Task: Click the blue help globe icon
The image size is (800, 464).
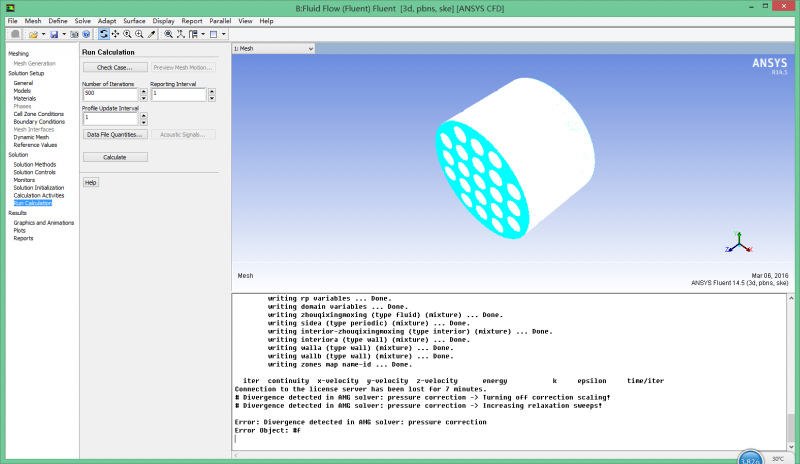Action: [86, 34]
